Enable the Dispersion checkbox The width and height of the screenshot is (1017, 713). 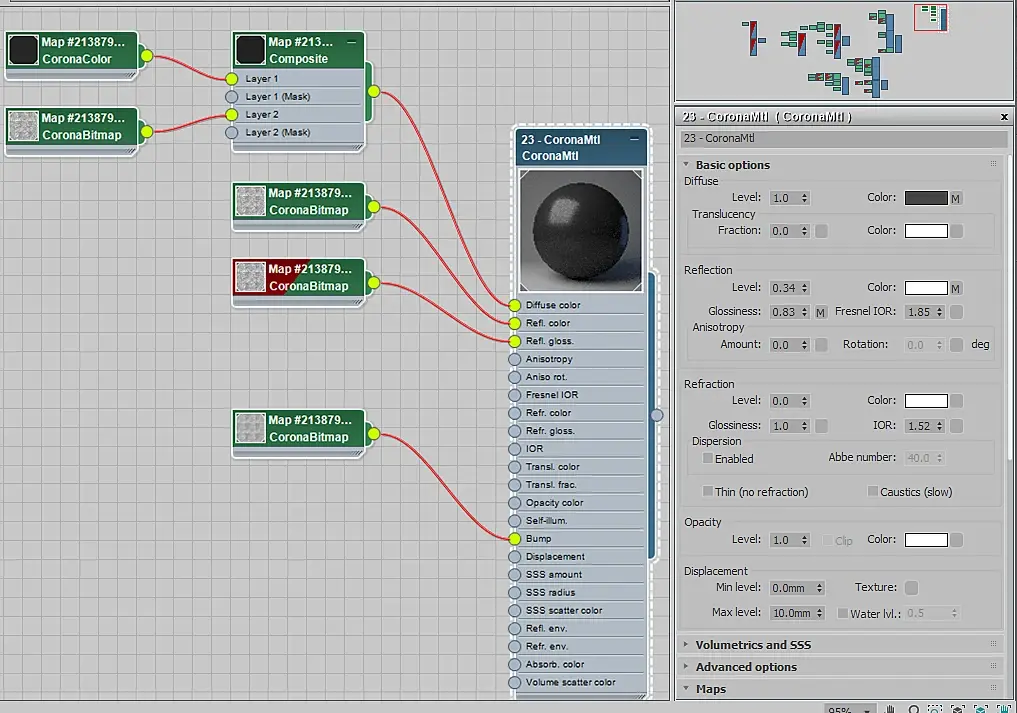click(x=708, y=459)
